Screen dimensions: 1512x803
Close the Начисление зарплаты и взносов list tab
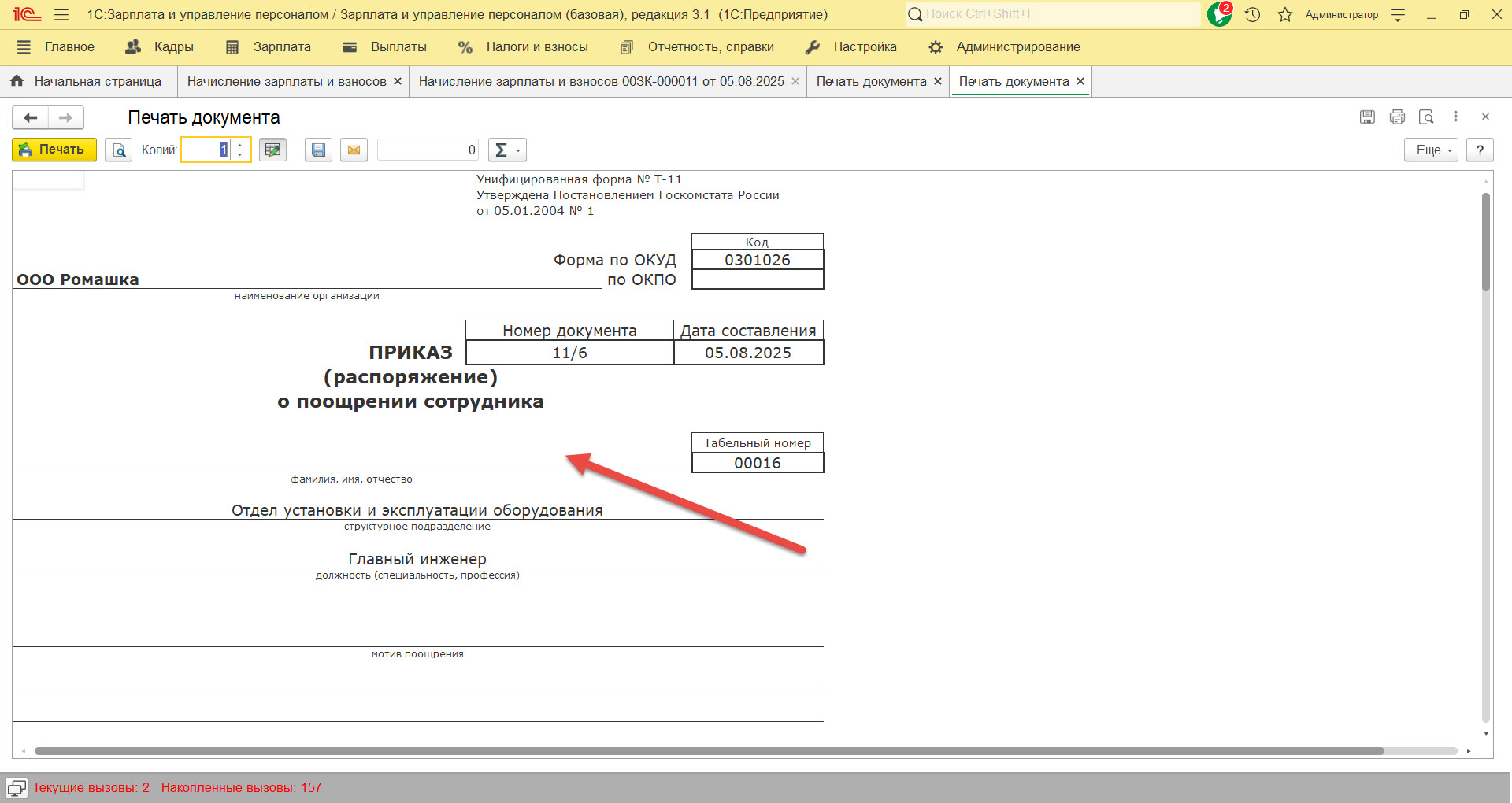pos(398,82)
